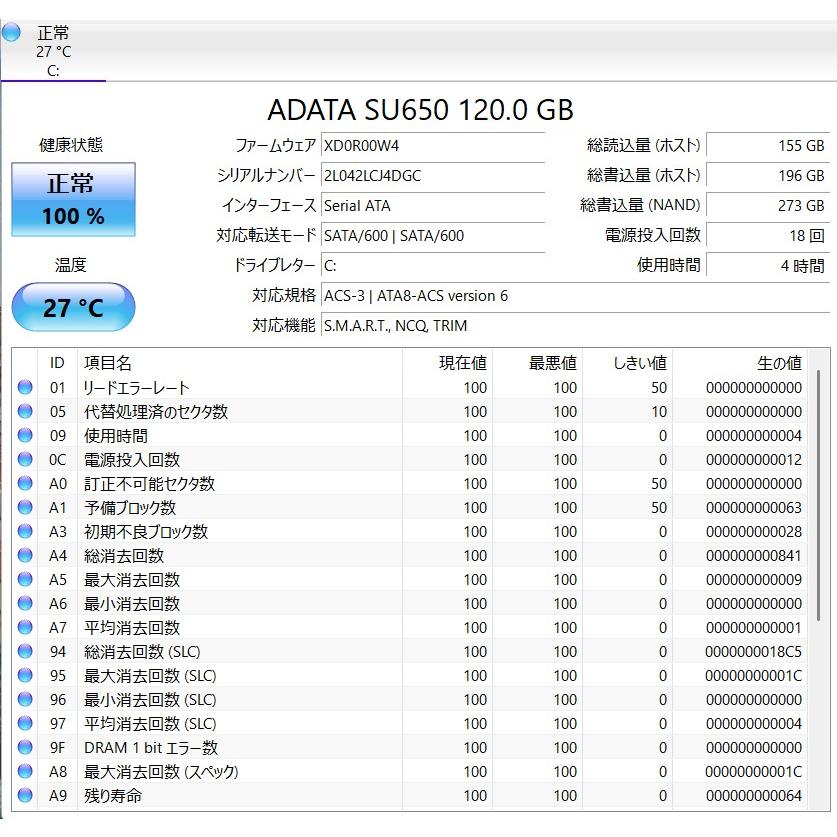Select the C: drive status tab
The height and width of the screenshot is (837, 837).
click(53, 51)
